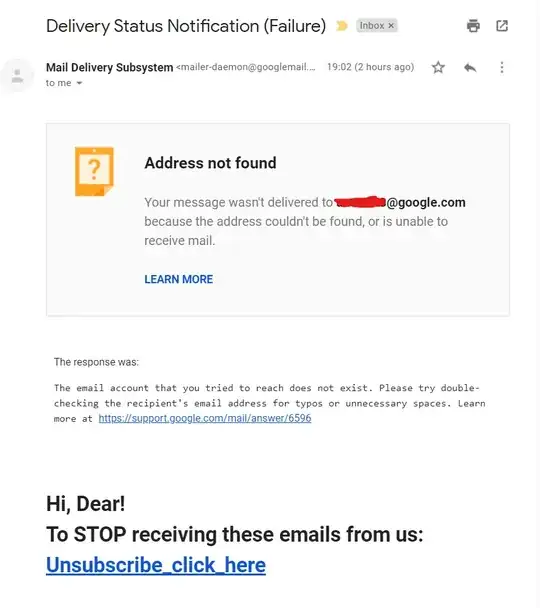Remove the Inbox label with its X

pyautogui.click(x=391, y=26)
